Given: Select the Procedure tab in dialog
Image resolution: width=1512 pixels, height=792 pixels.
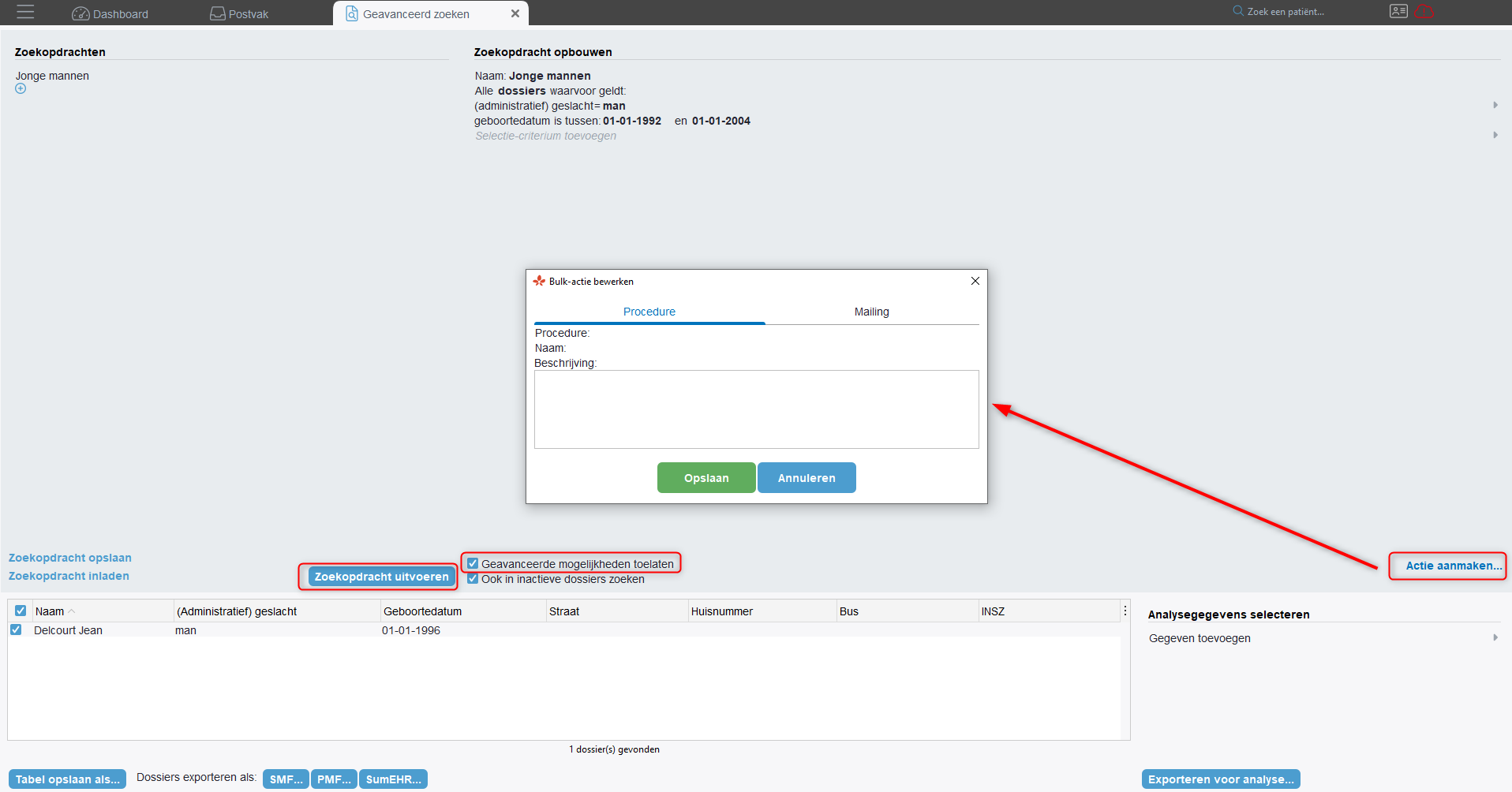Looking at the screenshot, I should tap(649, 312).
